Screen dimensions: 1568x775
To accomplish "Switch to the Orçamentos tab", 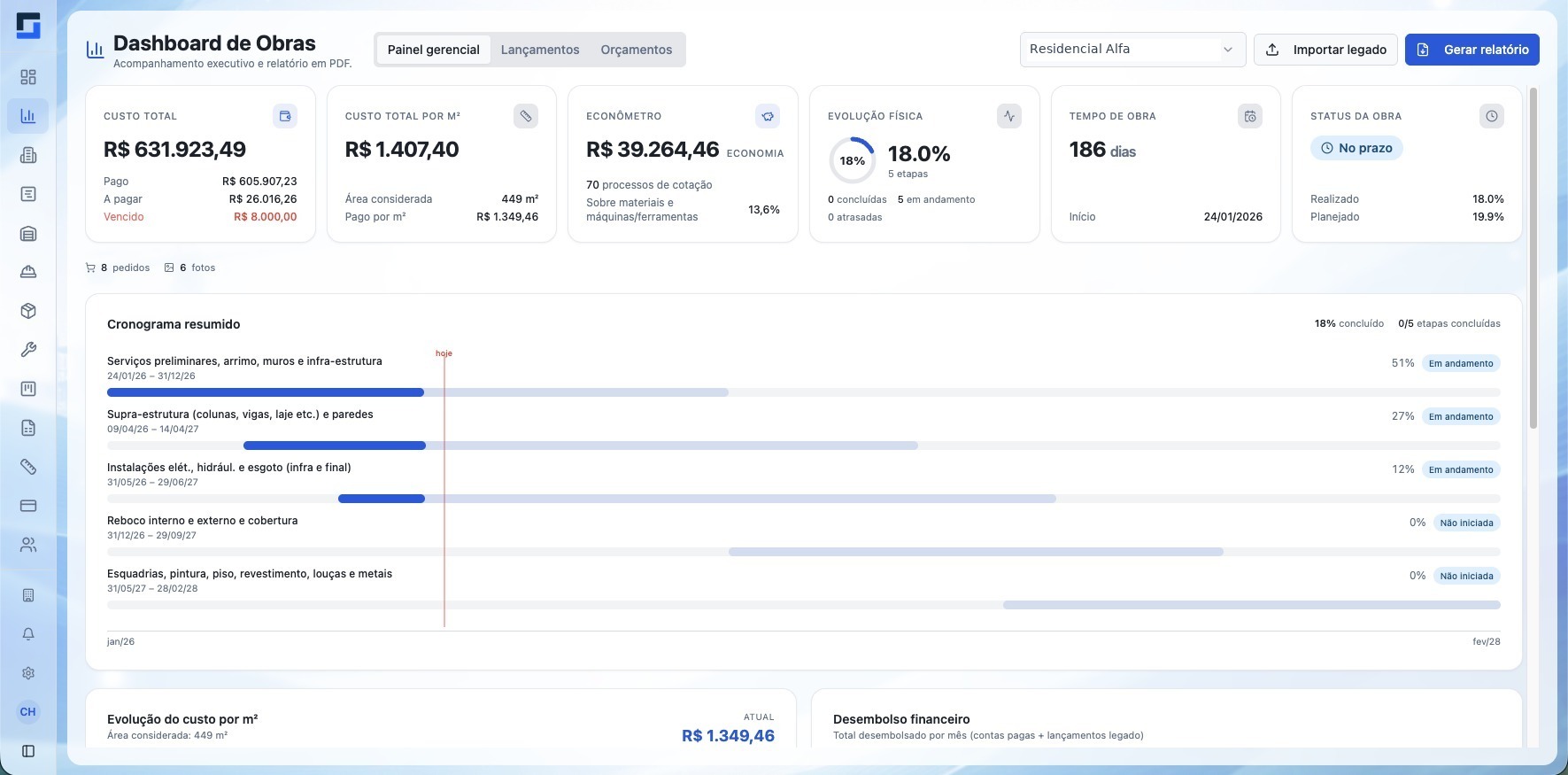I will (x=637, y=50).
